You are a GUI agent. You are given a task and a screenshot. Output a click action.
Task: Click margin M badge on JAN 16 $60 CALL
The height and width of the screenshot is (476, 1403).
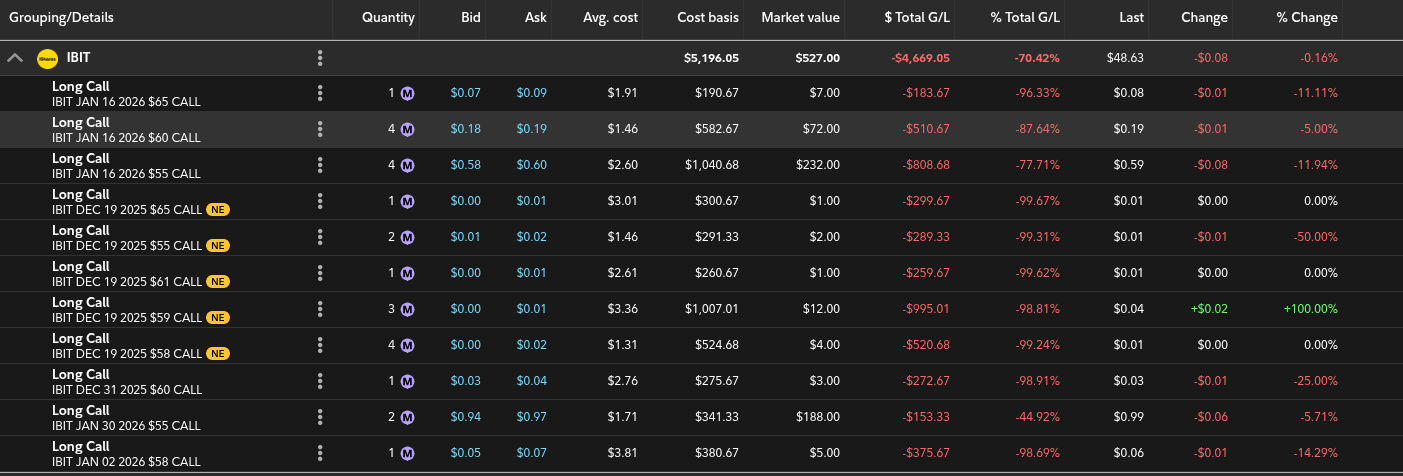408,129
